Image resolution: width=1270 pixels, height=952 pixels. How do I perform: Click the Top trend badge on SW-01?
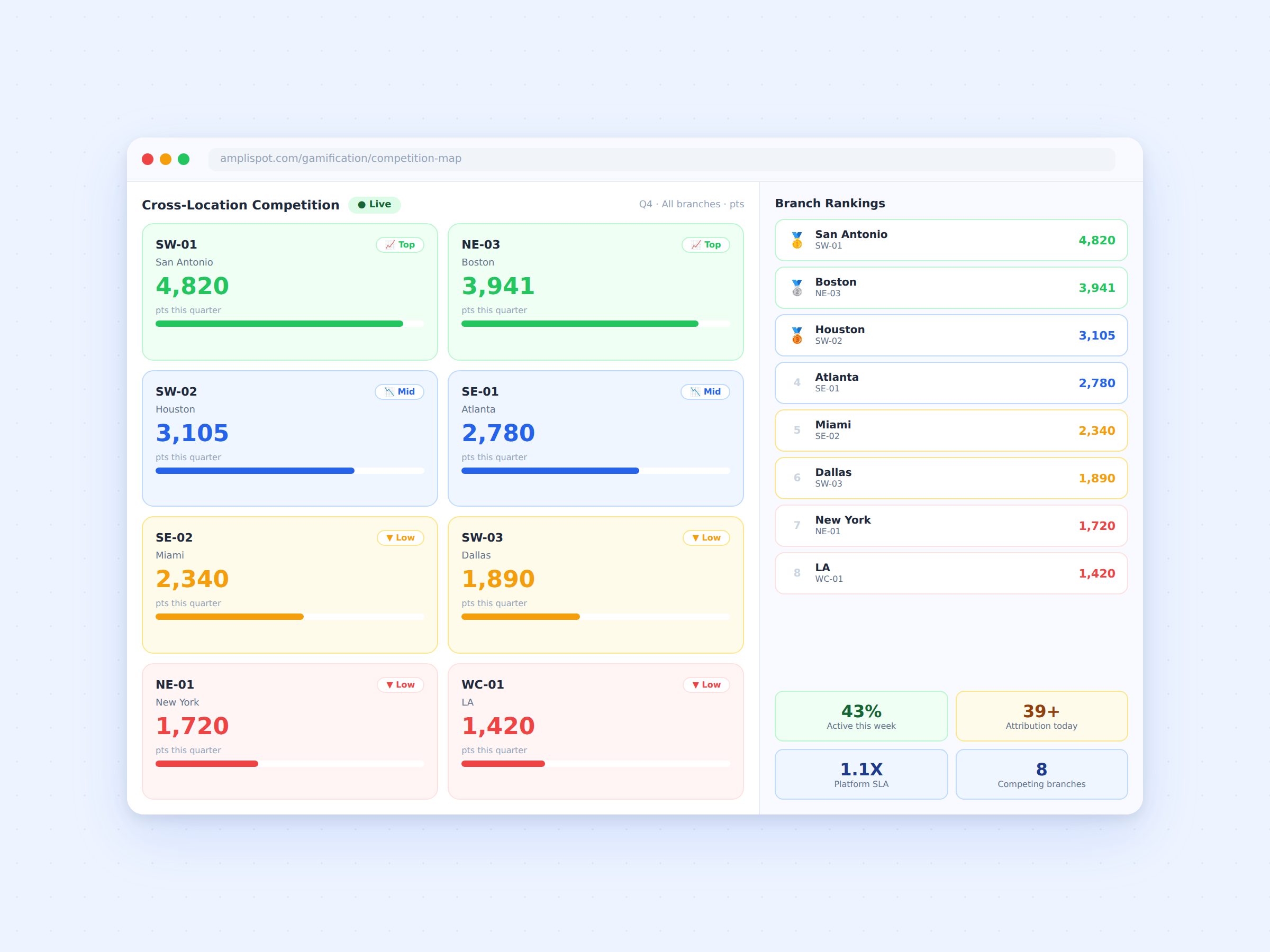click(400, 244)
